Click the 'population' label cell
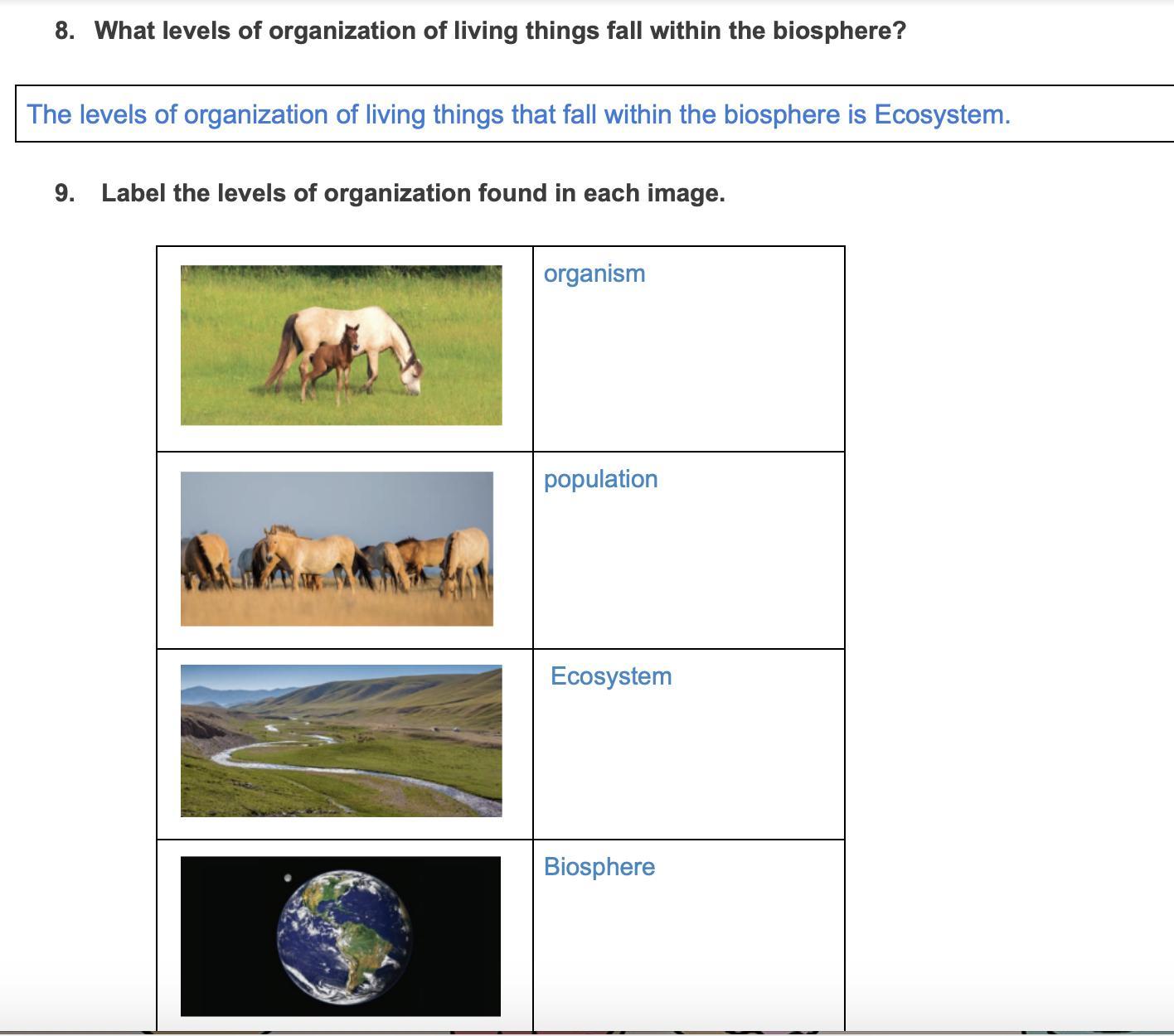This screenshot has height=1036, width=1174. click(x=689, y=550)
